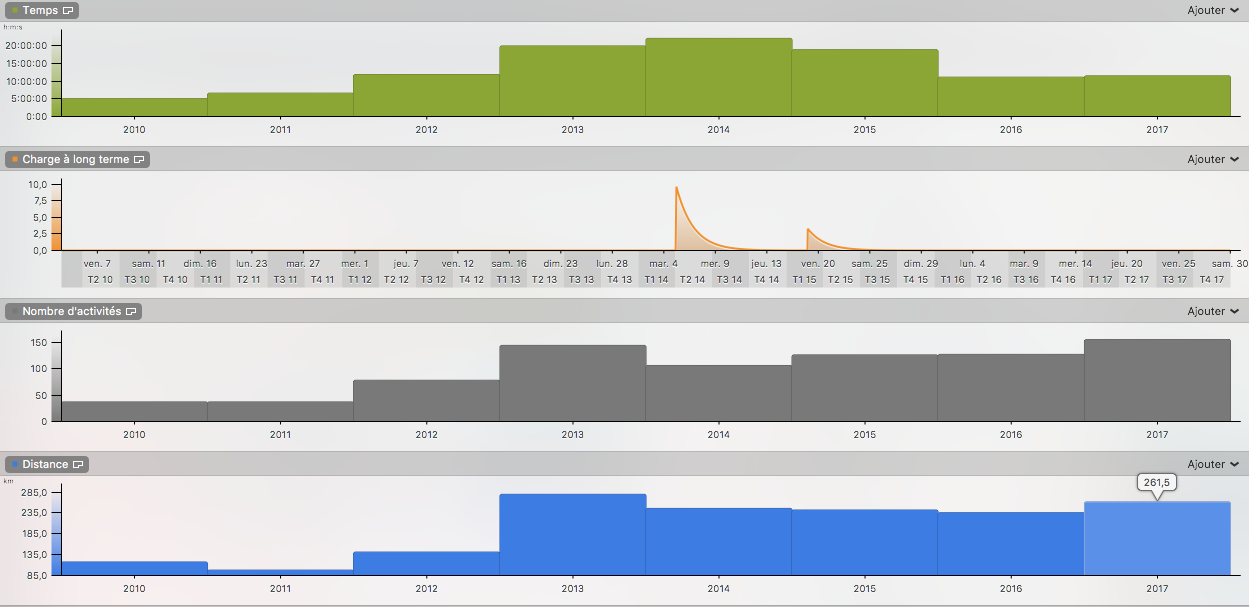
Task: Expand the Ajouter menu in the Distance panel
Action: click(1212, 464)
